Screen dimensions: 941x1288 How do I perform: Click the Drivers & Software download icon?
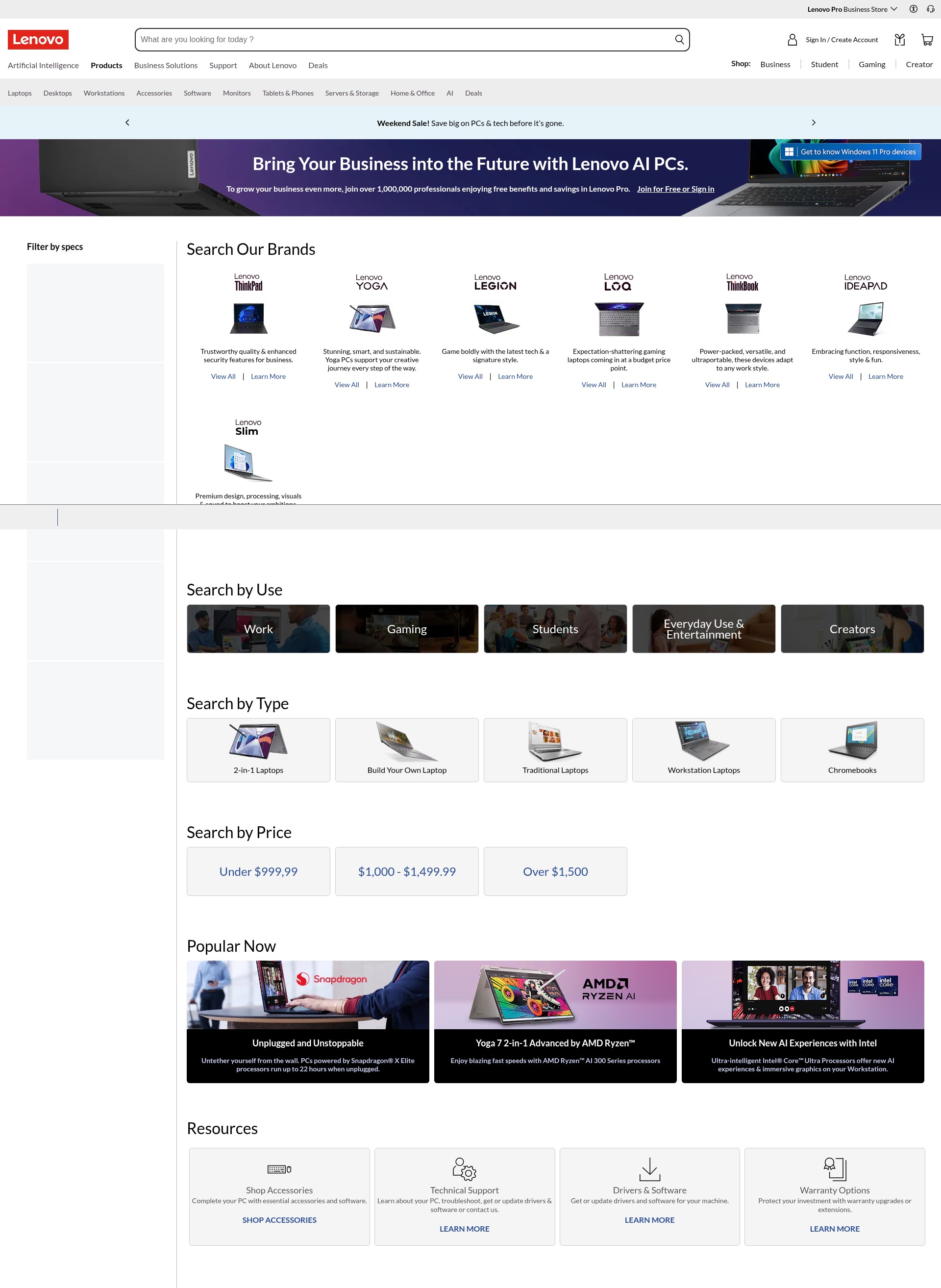coord(649,1169)
